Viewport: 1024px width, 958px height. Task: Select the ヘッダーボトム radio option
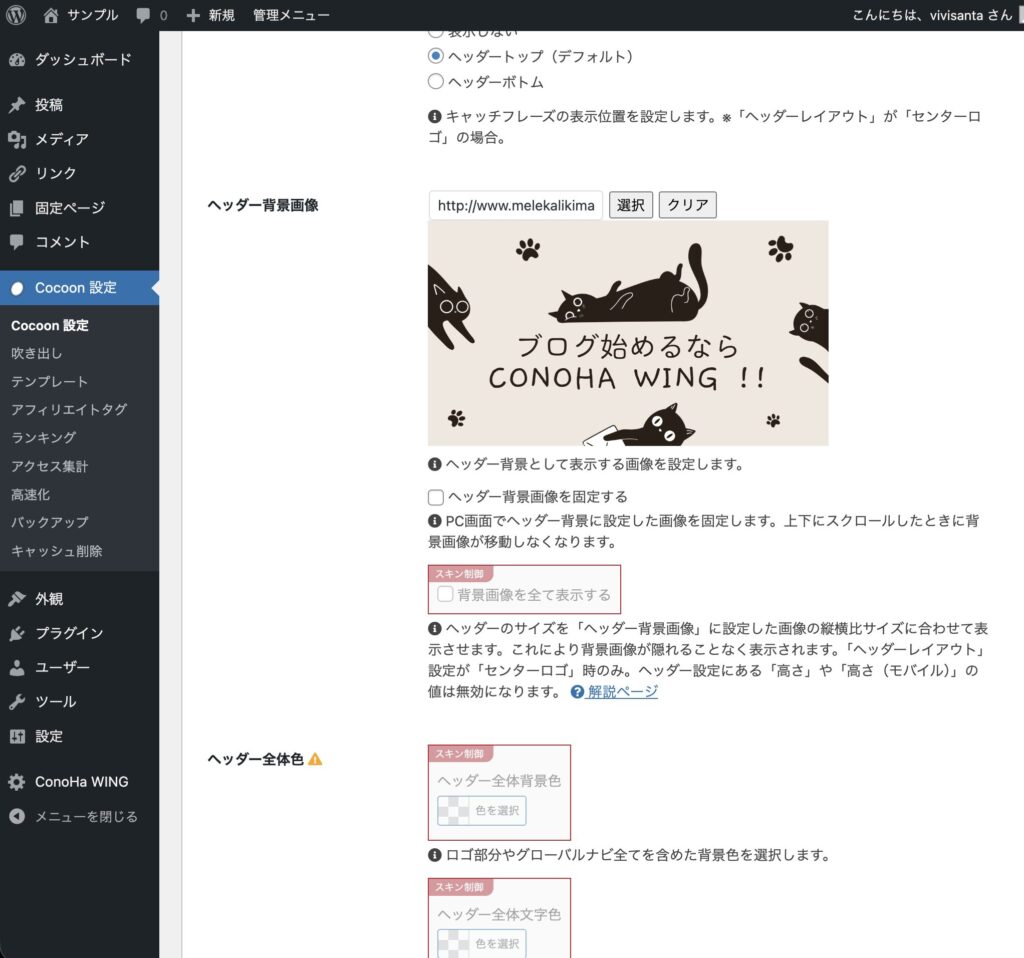coord(436,82)
